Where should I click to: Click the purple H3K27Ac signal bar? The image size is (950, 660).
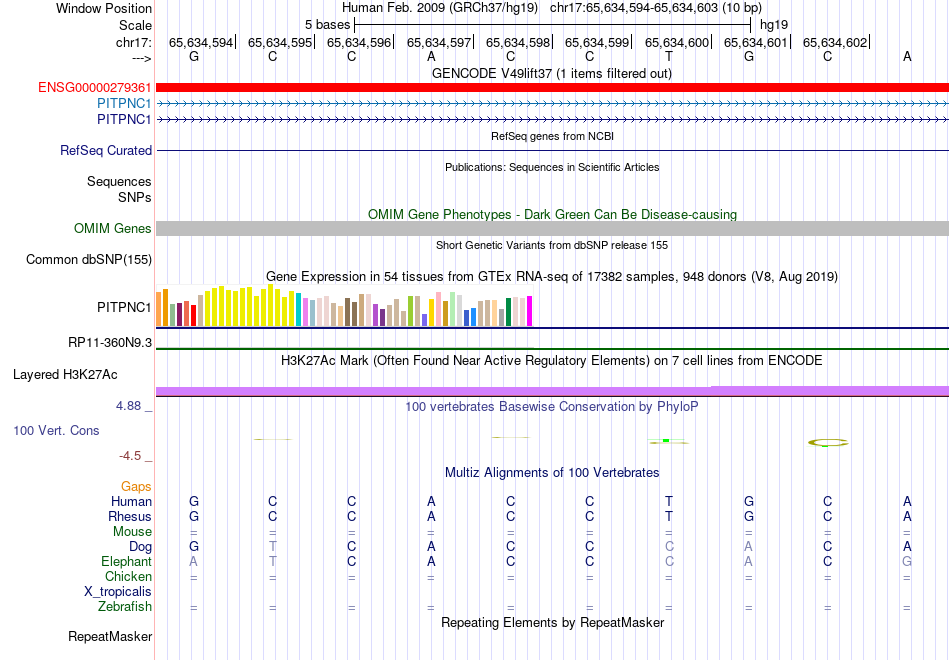pyautogui.click(x=552, y=392)
